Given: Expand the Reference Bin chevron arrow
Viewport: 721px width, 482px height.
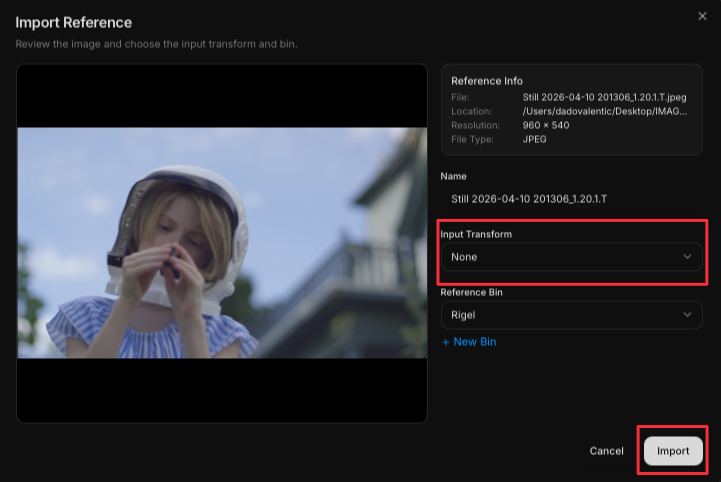Looking at the screenshot, I should tap(687, 315).
